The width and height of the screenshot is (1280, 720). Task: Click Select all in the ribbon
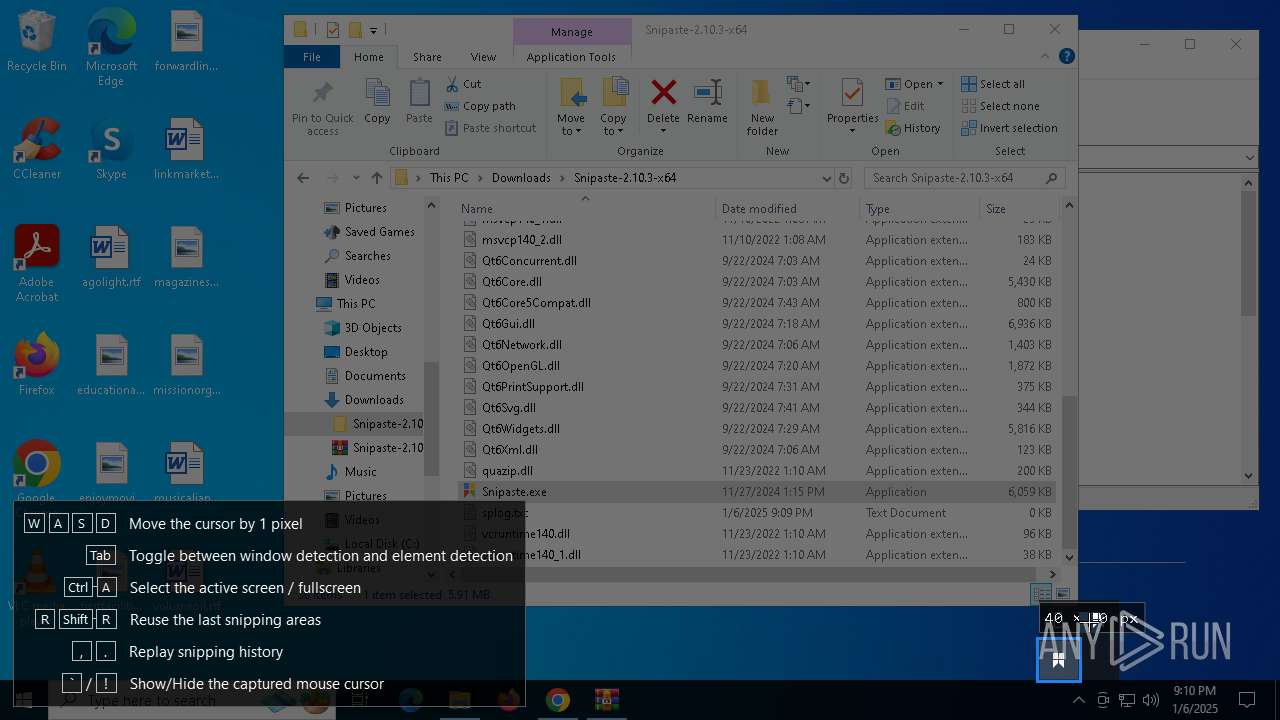tap(993, 84)
